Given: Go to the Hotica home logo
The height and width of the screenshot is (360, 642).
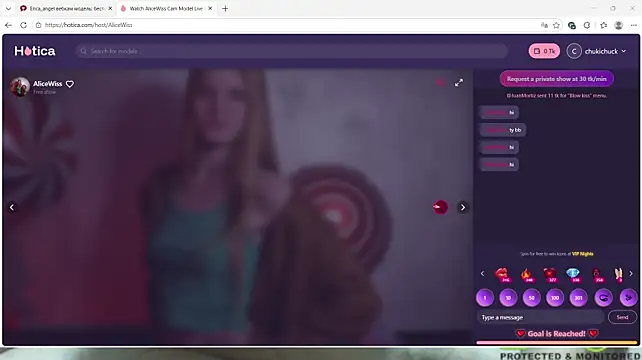Looking at the screenshot, I should click(35, 51).
